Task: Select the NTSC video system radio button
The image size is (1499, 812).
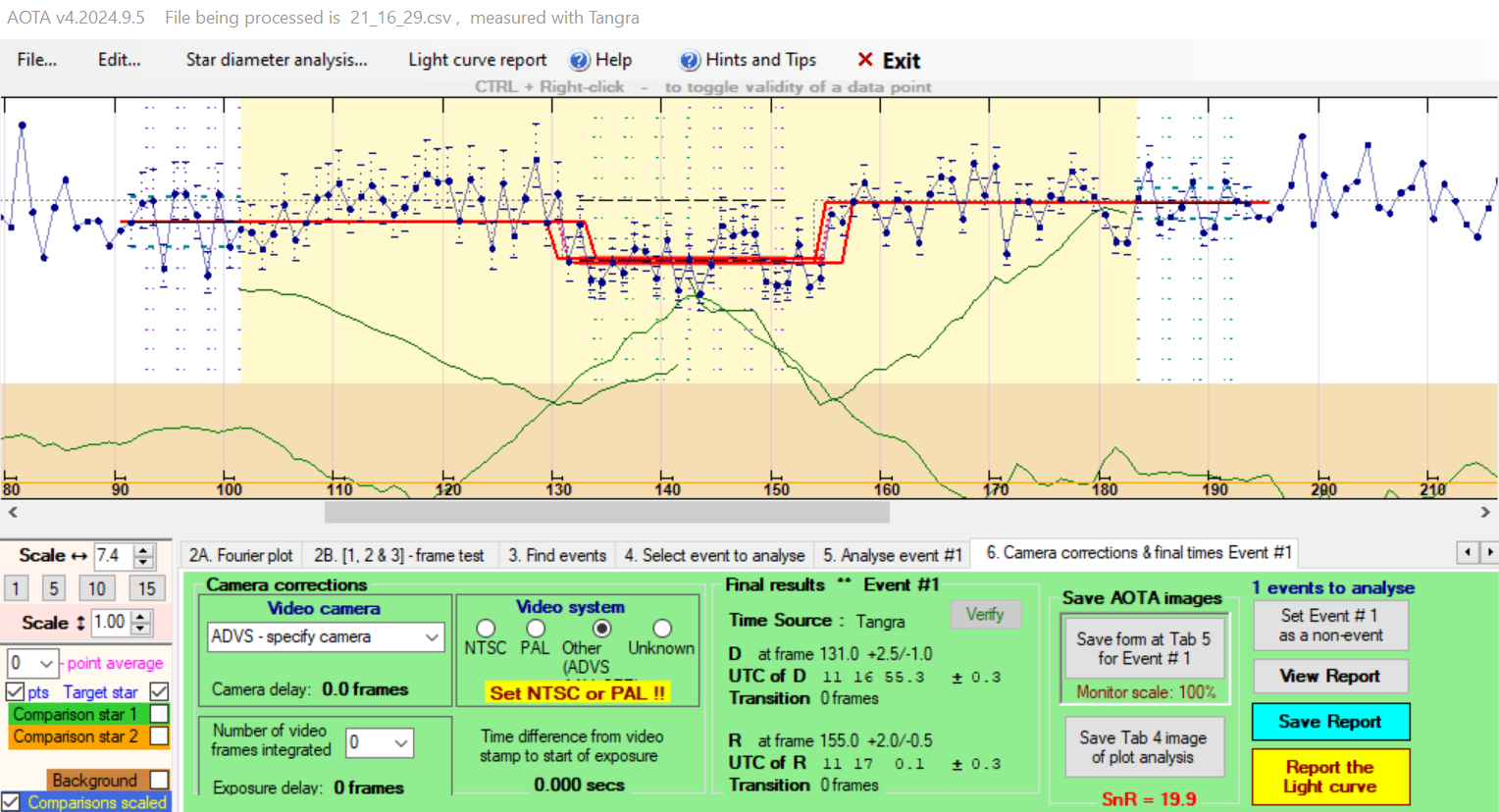Action: point(486,628)
